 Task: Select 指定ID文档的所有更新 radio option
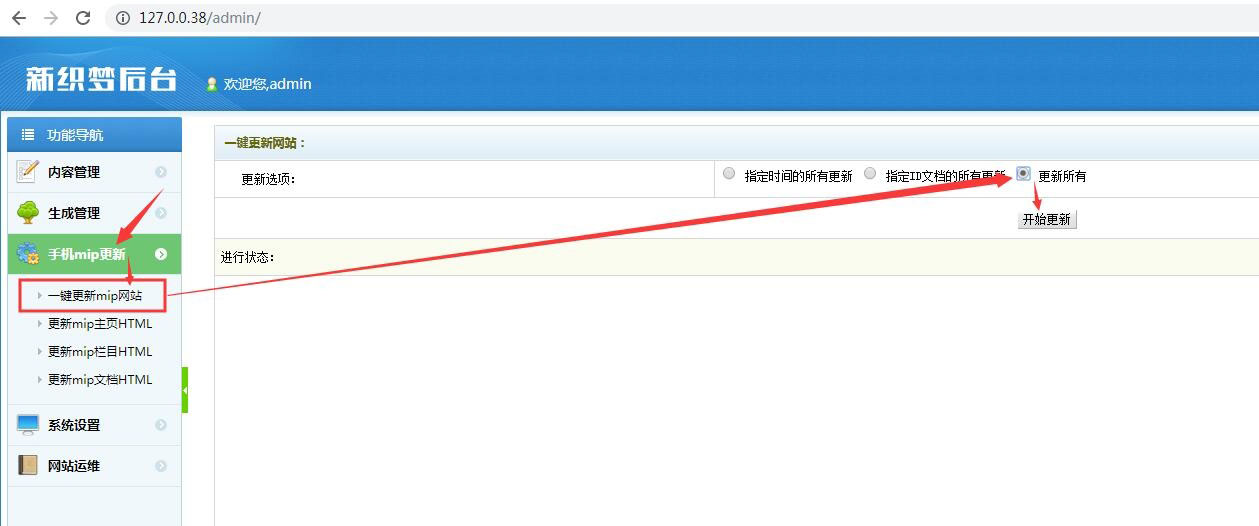point(870,174)
